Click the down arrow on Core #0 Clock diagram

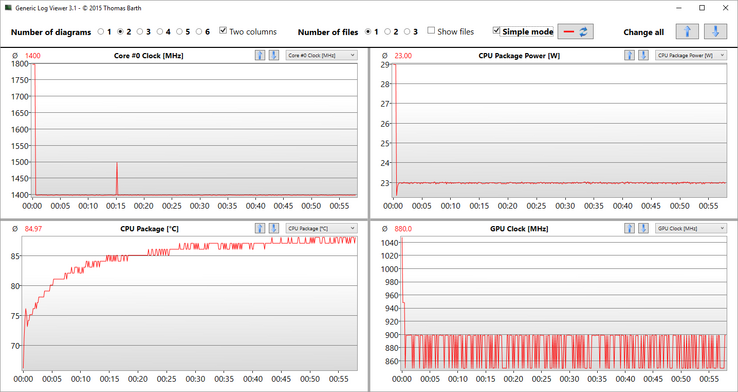click(273, 56)
